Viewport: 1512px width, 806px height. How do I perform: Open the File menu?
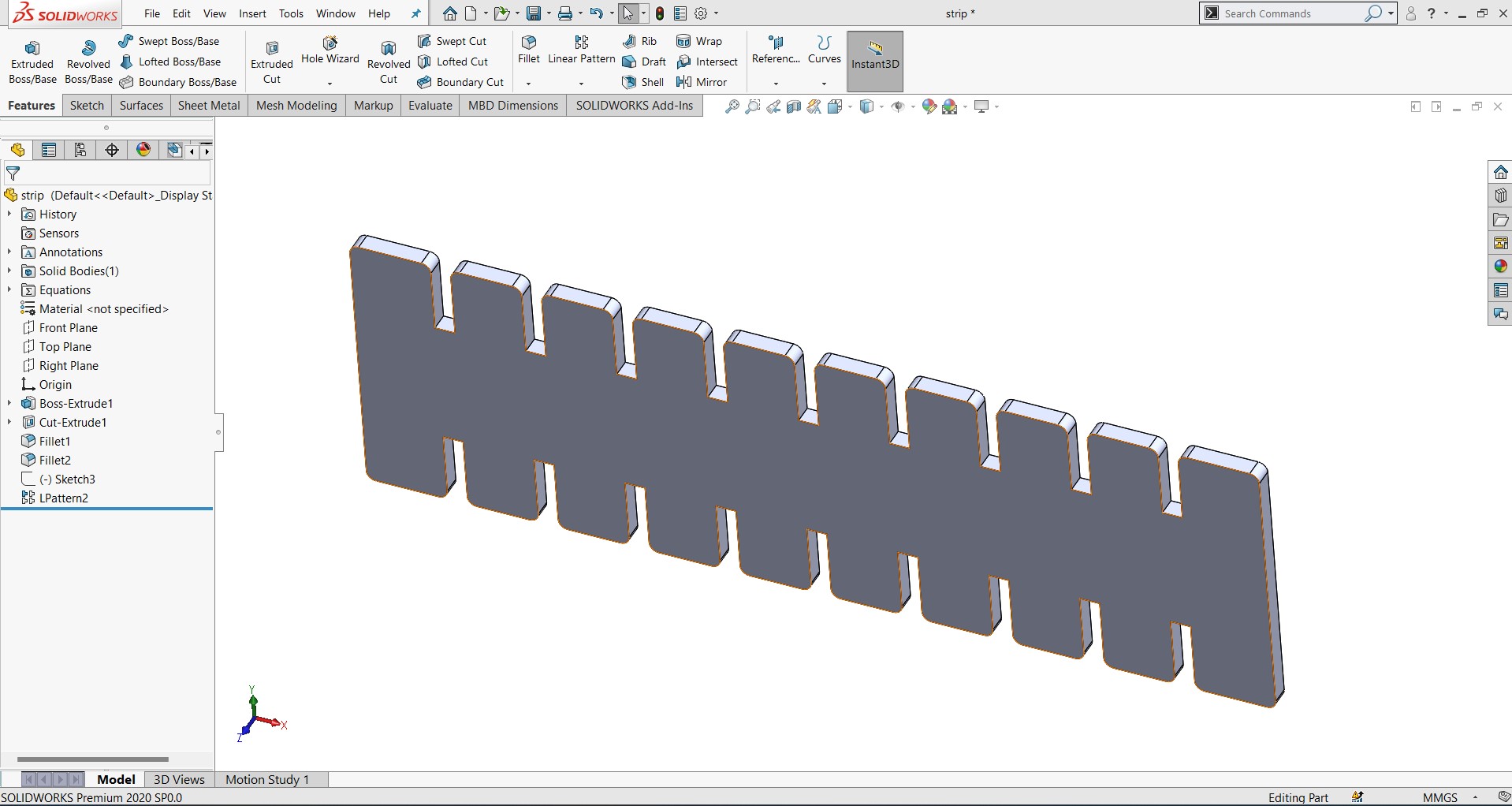152,13
